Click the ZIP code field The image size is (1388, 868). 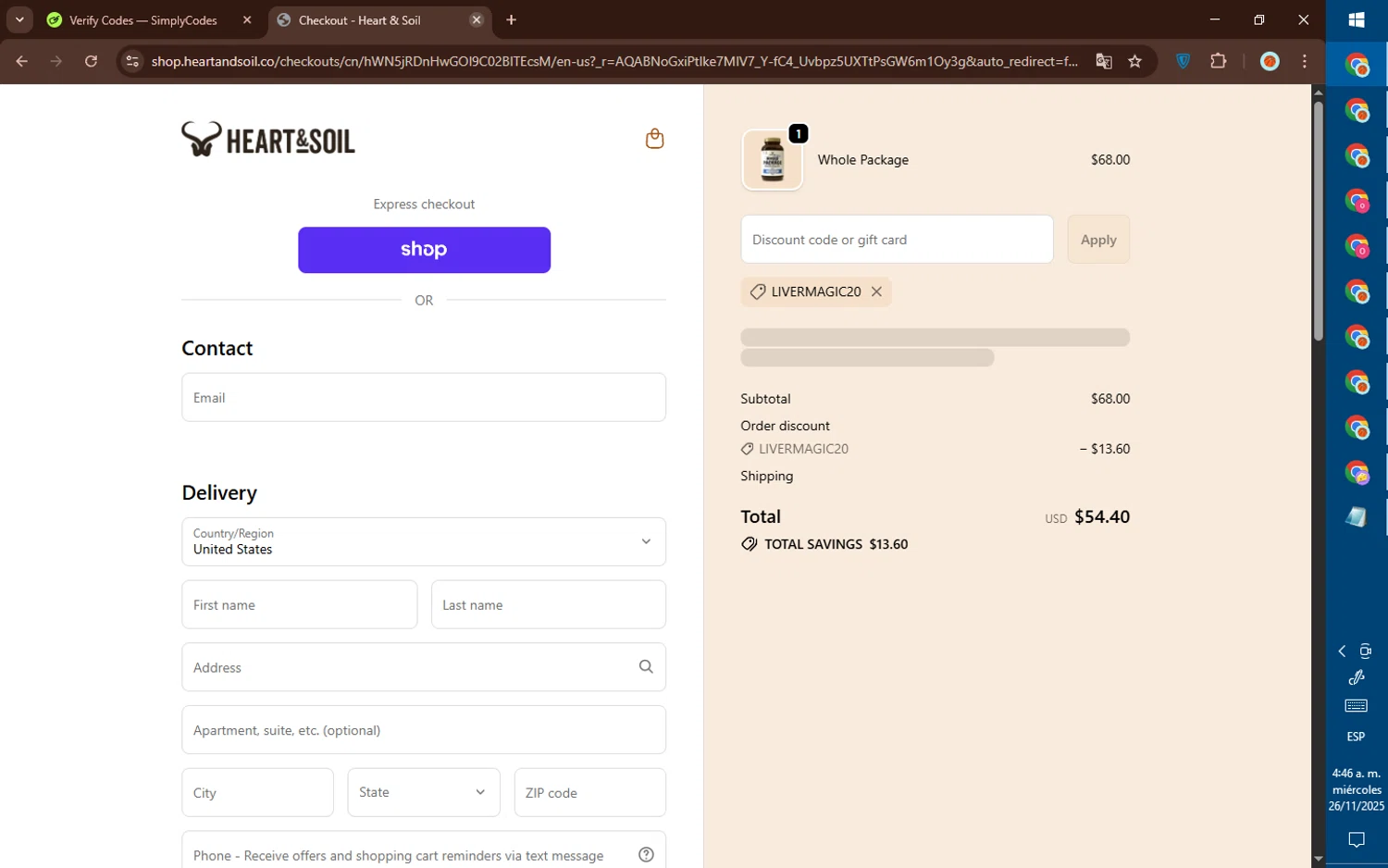[x=590, y=792]
